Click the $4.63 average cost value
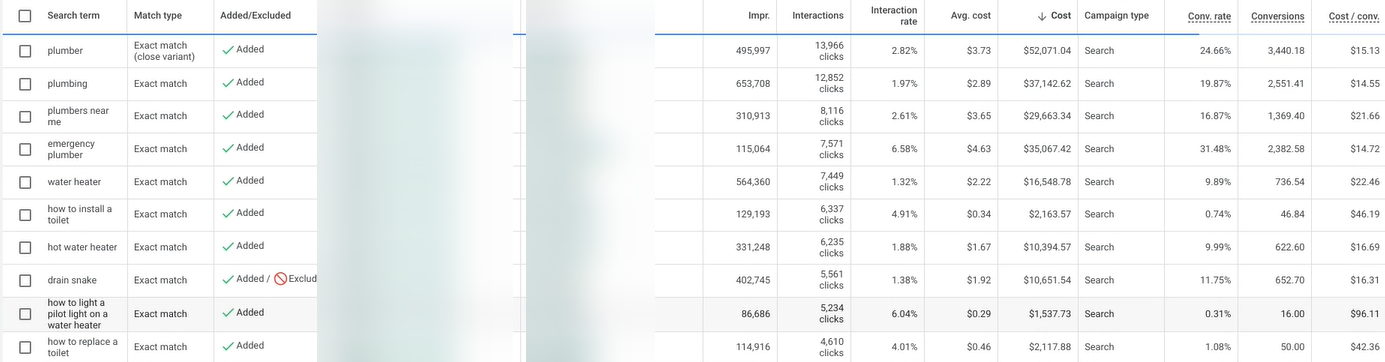The width and height of the screenshot is (1385, 362). [979, 149]
